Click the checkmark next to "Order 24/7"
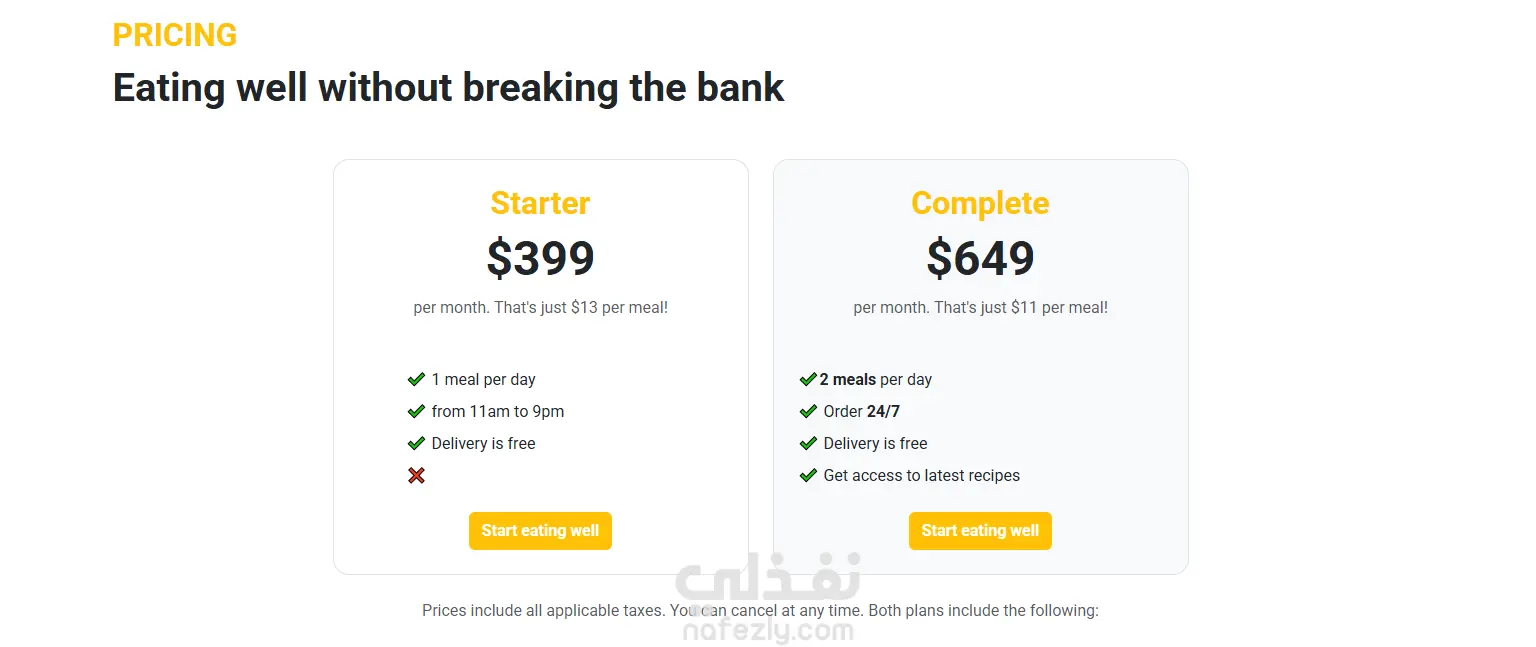This screenshot has height=647, width=1536. [x=808, y=412]
